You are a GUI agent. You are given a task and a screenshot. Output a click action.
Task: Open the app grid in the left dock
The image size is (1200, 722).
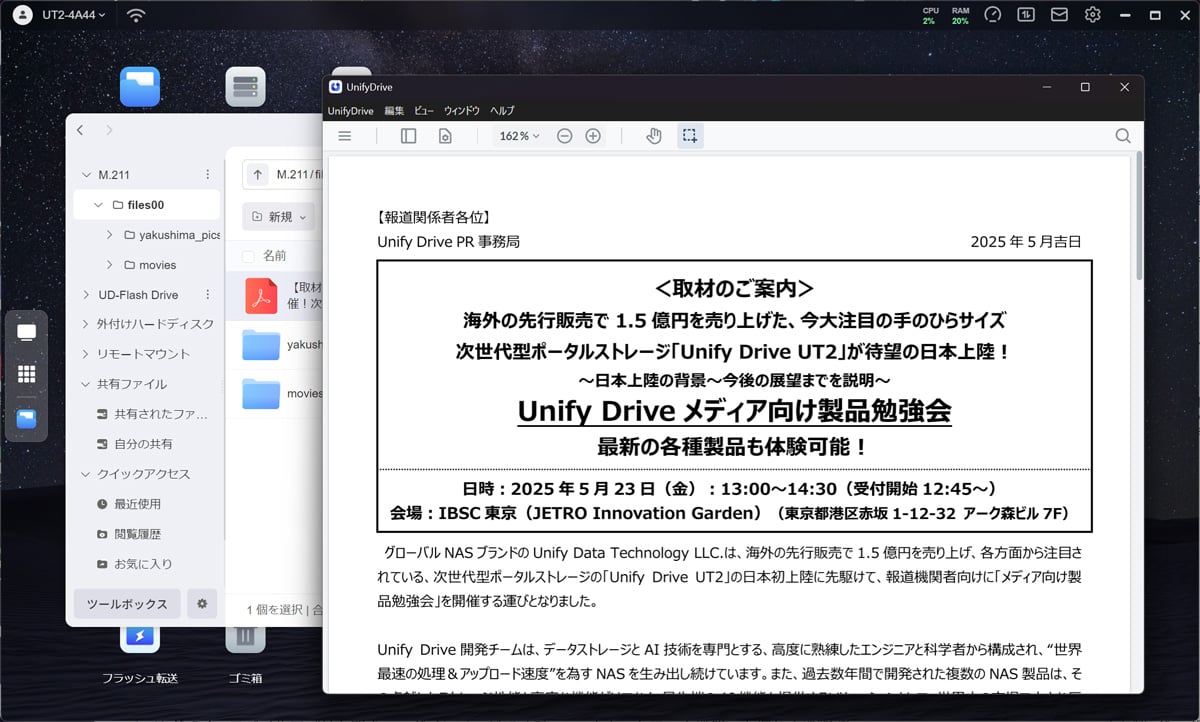pyautogui.click(x=27, y=374)
